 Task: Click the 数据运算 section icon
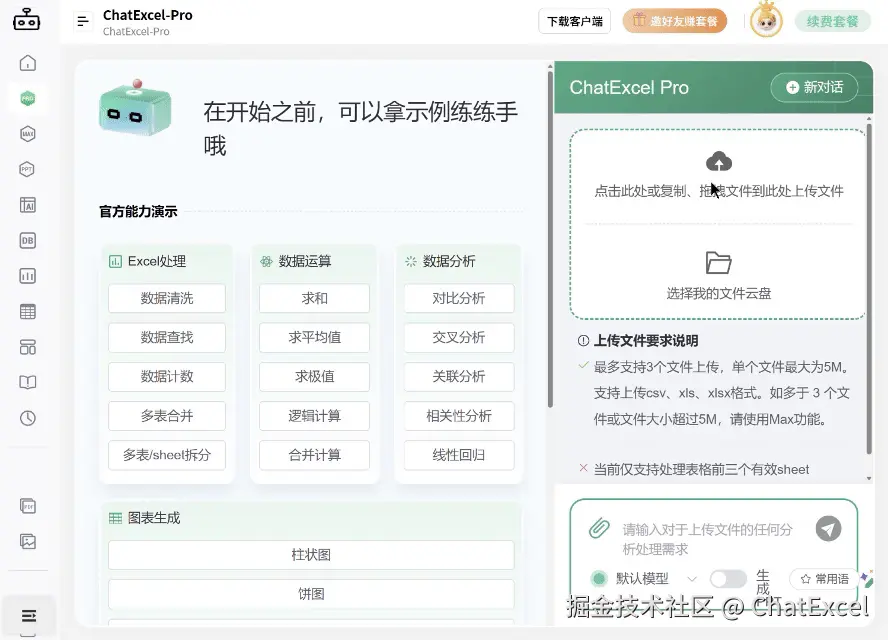(266, 261)
